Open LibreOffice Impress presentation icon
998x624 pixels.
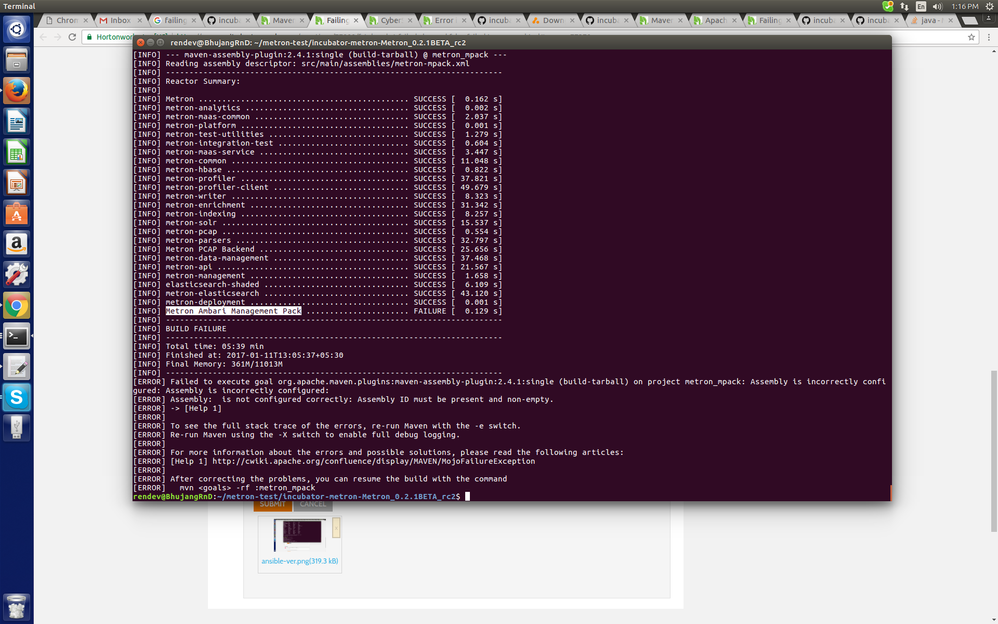(x=17, y=183)
